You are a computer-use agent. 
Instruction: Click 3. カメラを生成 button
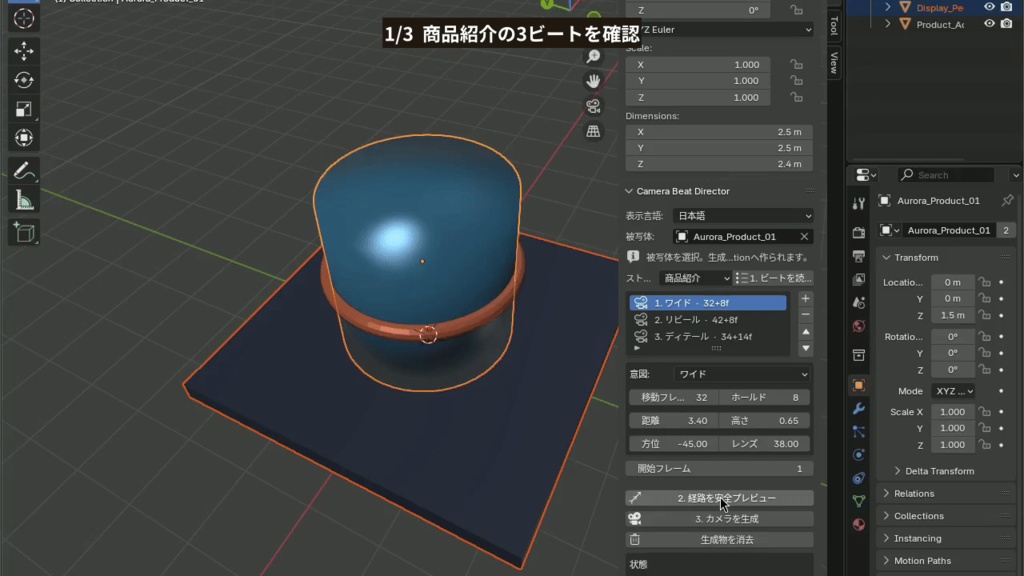tap(719, 519)
